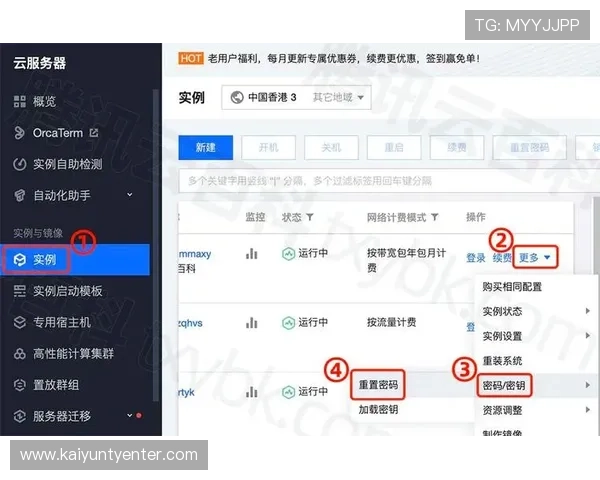Viewport: 600px width, 480px height.
Task: Choose 加载密钥 in submenu
Action: point(378,410)
